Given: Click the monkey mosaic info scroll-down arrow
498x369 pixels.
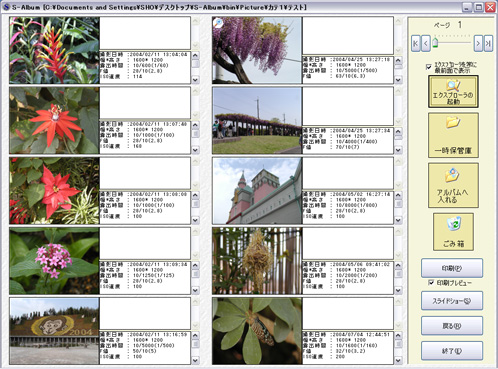Looking at the screenshot, I should [x=195, y=360].
